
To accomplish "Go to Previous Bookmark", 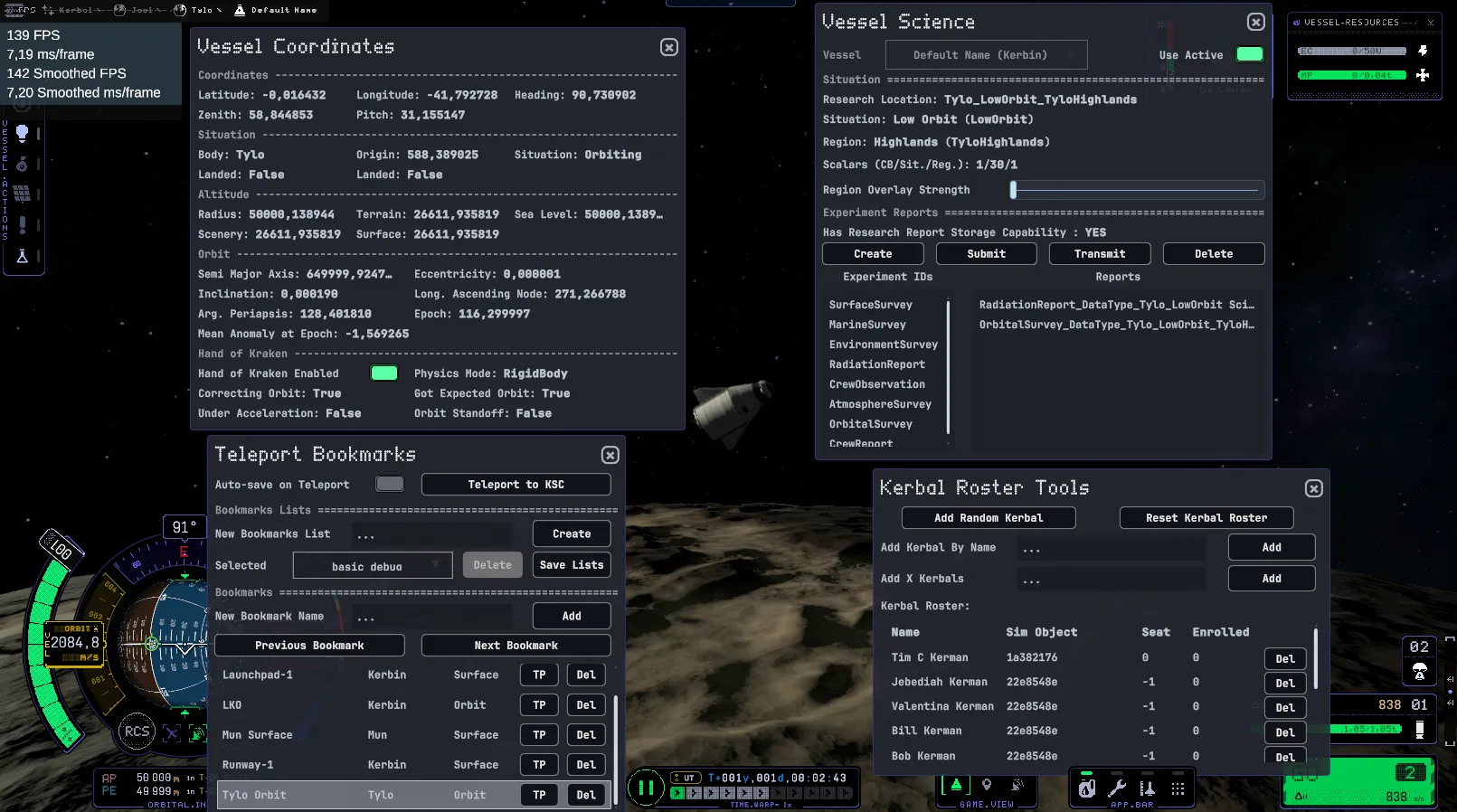I will pyautogui.click(x=309, y=646).
